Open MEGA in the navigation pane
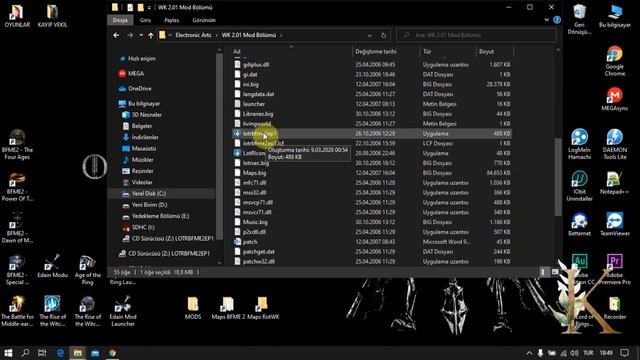The width and height of the screenshot is (640, 360). click(x=136, y=73)
